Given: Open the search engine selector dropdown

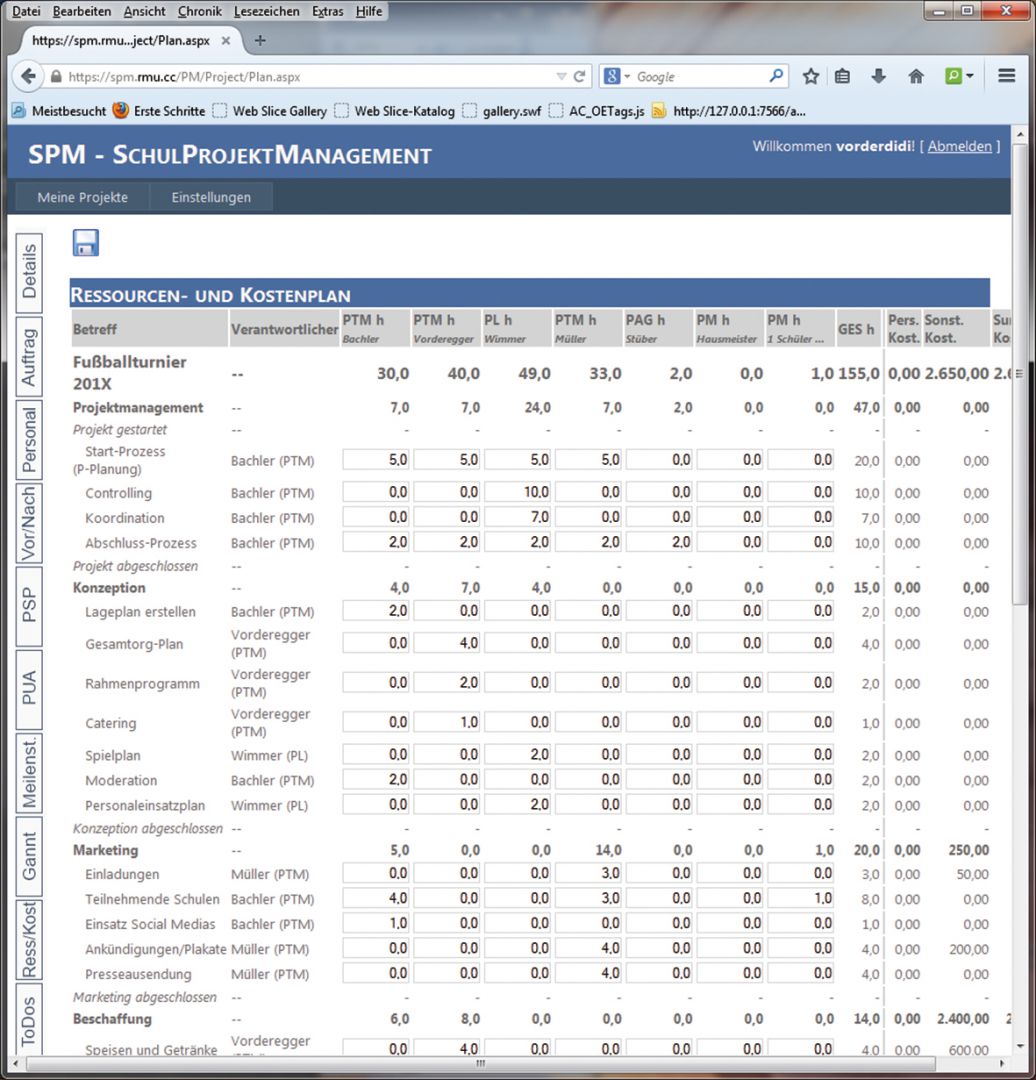Looking at the screenshot, I should (617, 76).
